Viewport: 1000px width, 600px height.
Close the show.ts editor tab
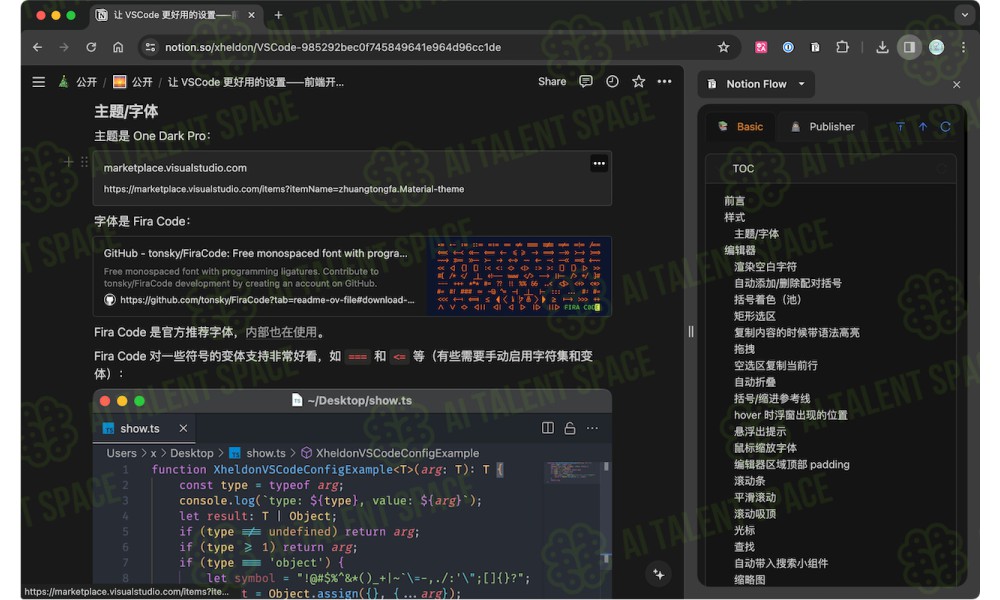point(183,428)
